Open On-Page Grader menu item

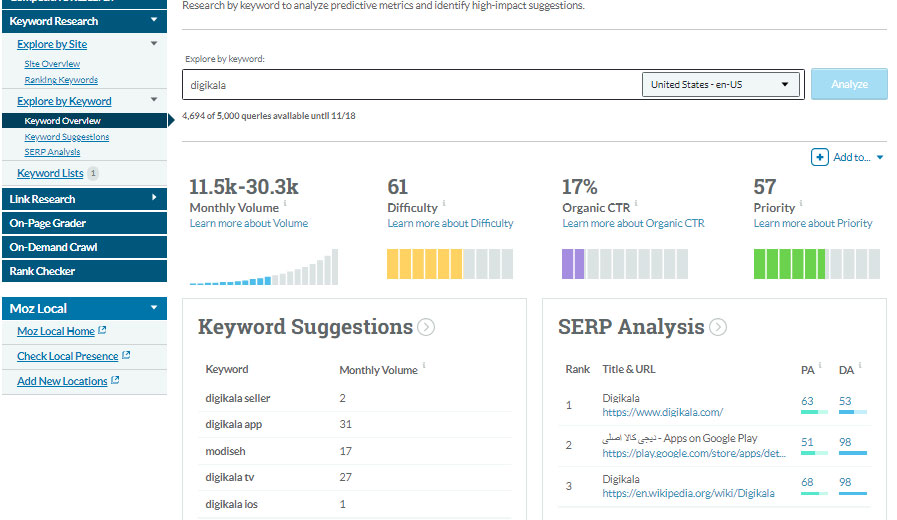[x=48, y=223]
